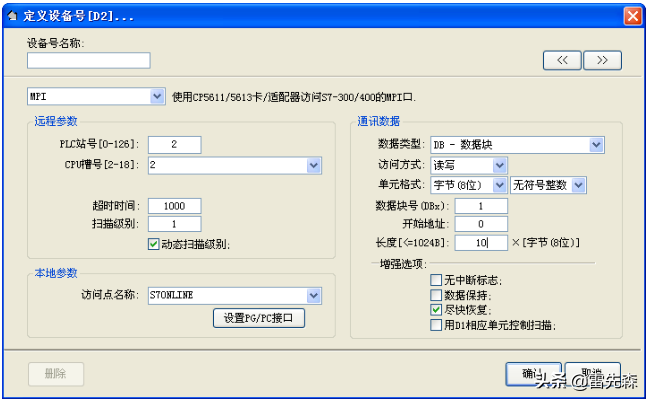Image resolution: width=649 pixels, height=401 pixels.
Task: Enable the 无中断标志 option
Action: 436,281
